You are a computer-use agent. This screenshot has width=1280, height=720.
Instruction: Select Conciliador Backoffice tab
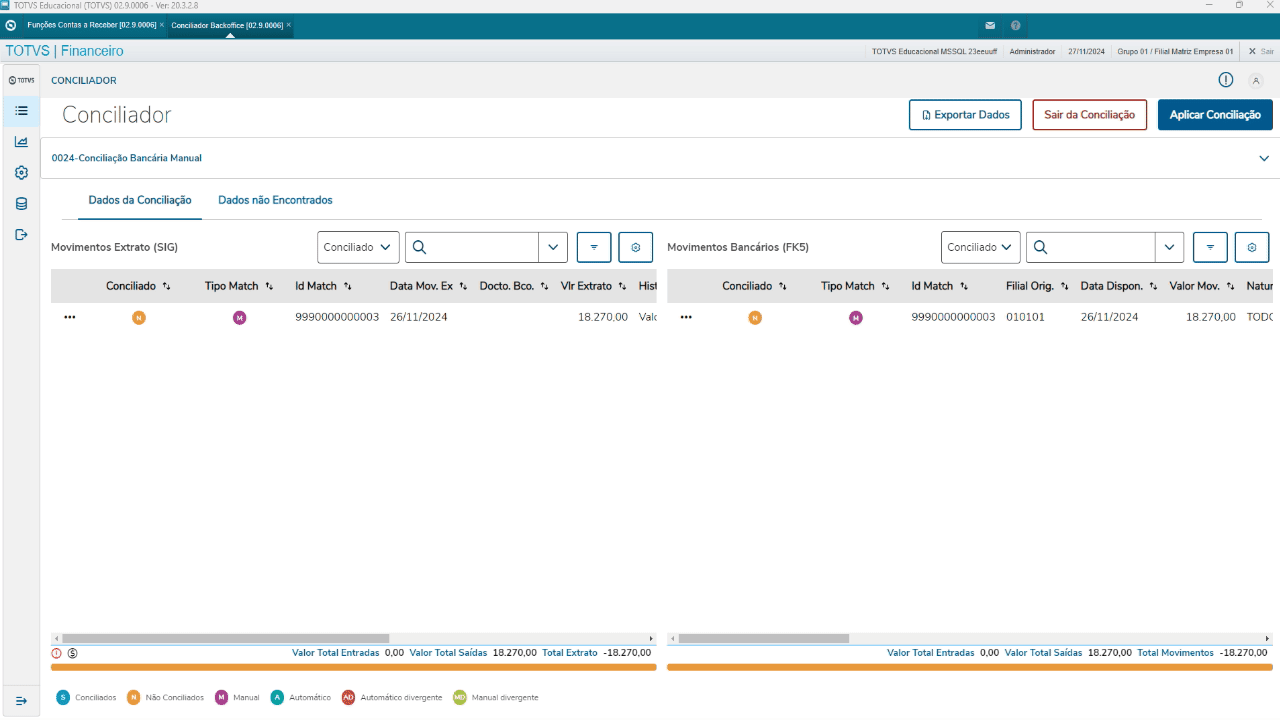coord(227,25)
